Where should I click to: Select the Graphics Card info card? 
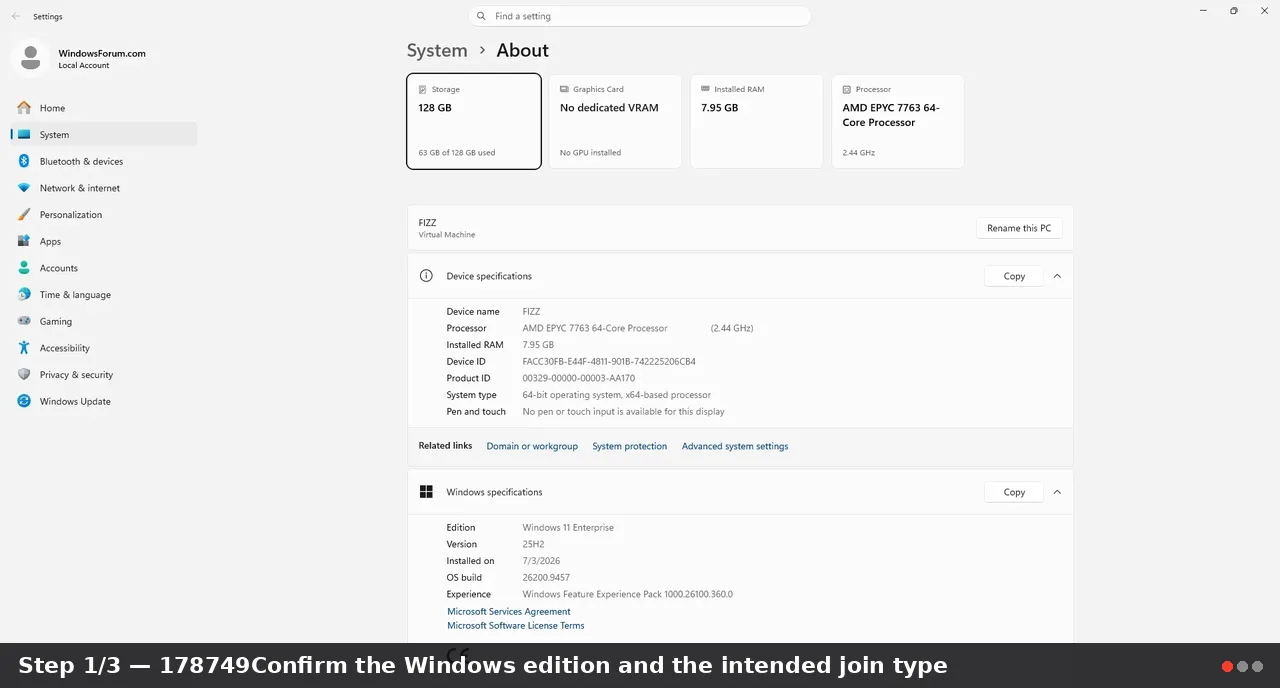tap(615, 121)
